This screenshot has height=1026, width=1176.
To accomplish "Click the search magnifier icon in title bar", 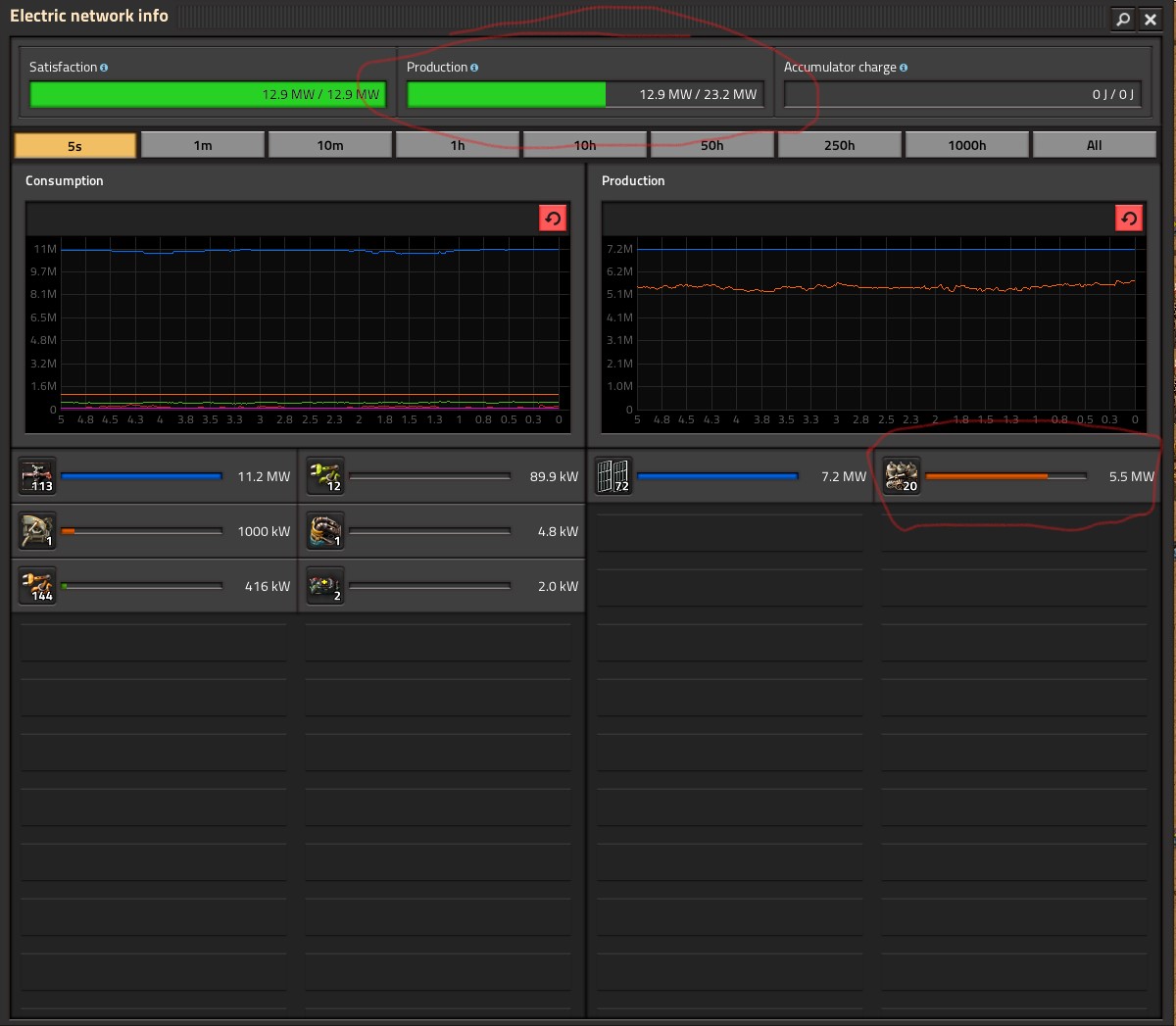I will [x=1123, y=19].
